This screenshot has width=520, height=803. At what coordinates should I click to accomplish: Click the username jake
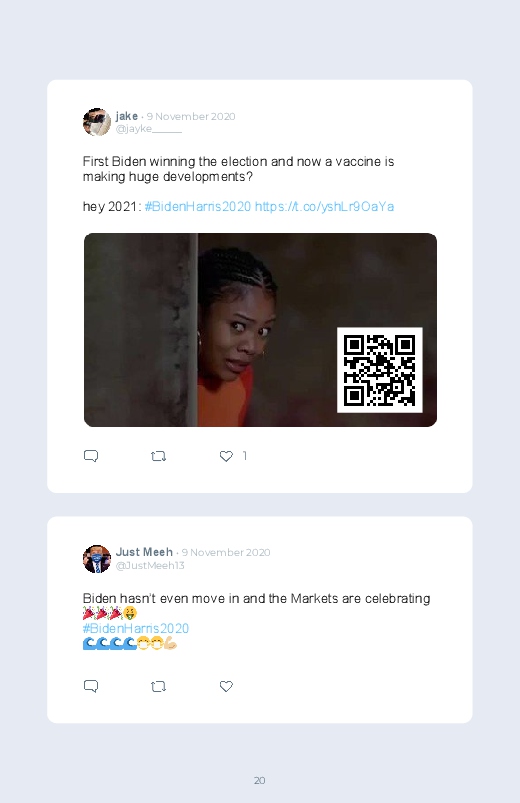pos(127,116)
